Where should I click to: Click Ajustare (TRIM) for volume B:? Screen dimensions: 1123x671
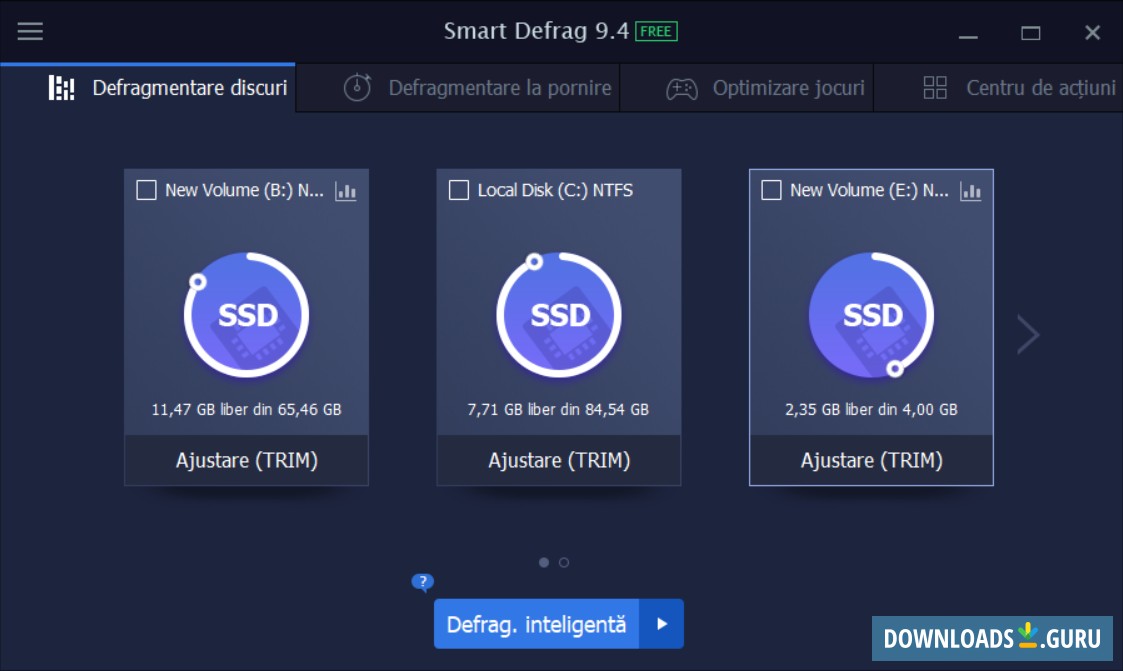246,460
